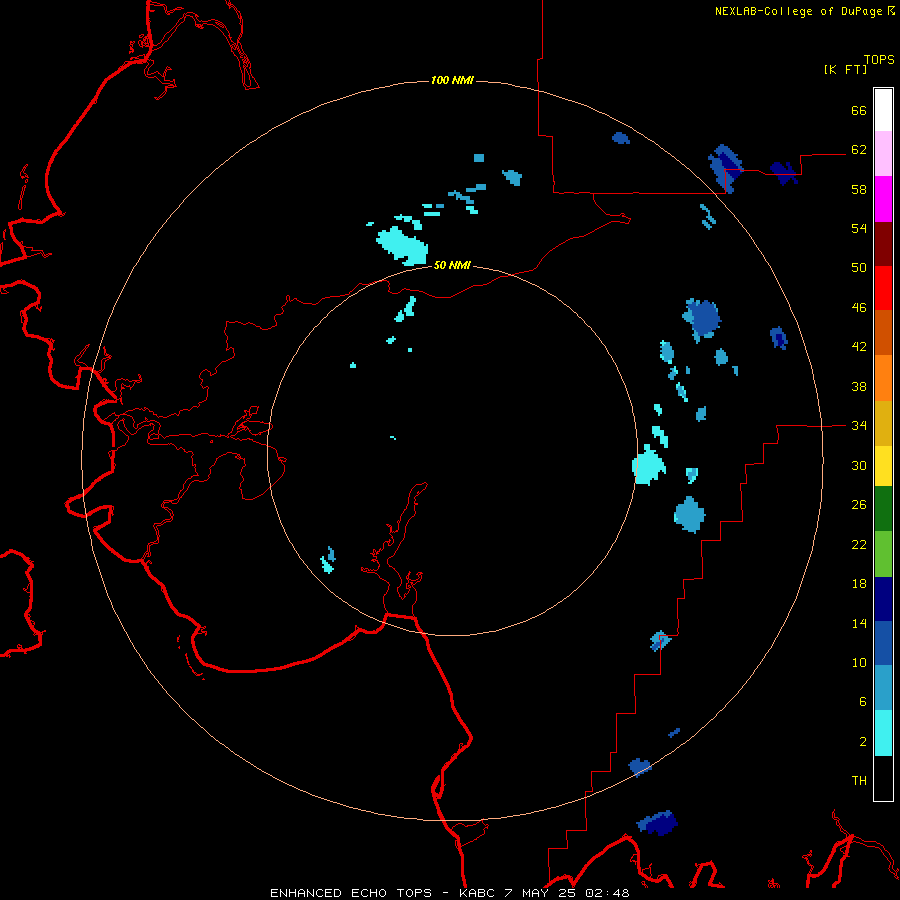Click the "18" legend value
Screen dimensions: 900x900
point(859,584)
